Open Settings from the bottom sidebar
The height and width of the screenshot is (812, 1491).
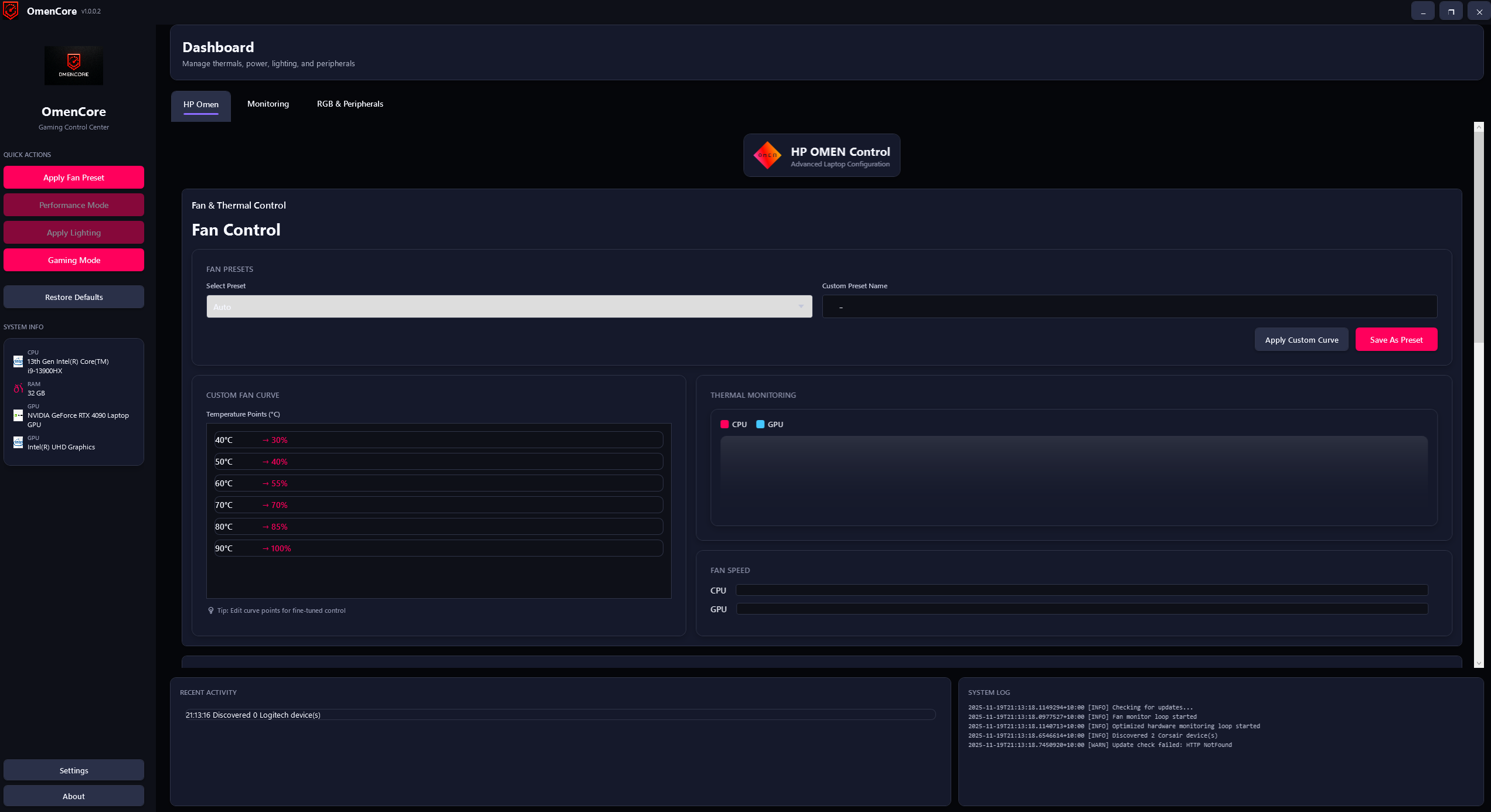point(73,770)
